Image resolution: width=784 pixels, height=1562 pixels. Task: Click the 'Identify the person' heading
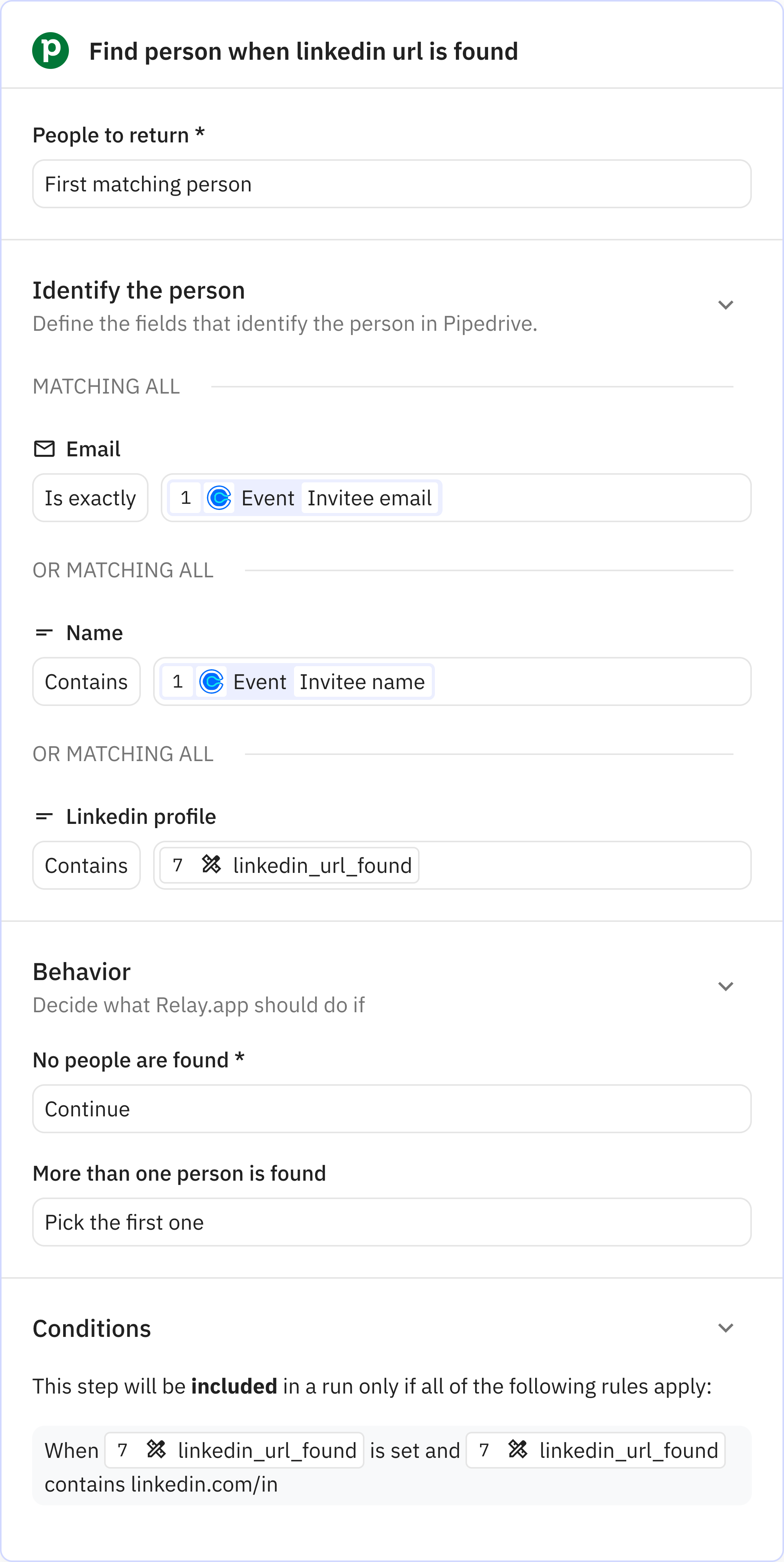(139, 291)
